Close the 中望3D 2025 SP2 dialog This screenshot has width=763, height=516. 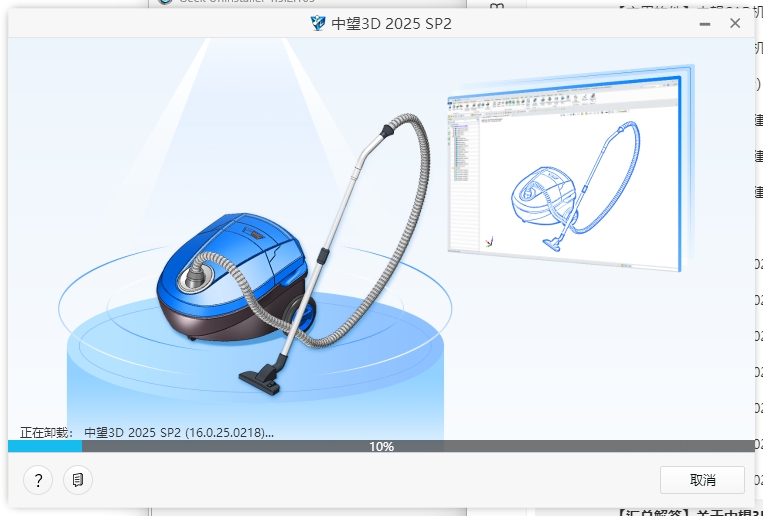coord(735,22)
